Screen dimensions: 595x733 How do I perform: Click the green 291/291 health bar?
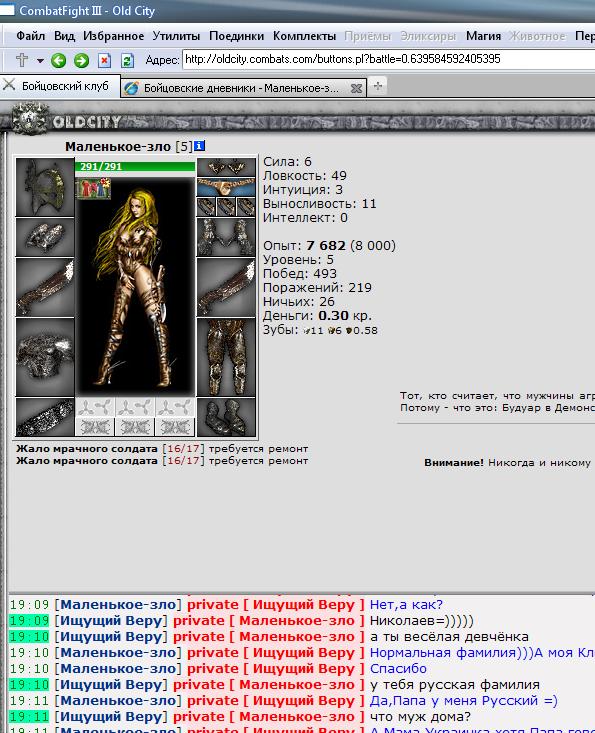(x=136, y=166)
